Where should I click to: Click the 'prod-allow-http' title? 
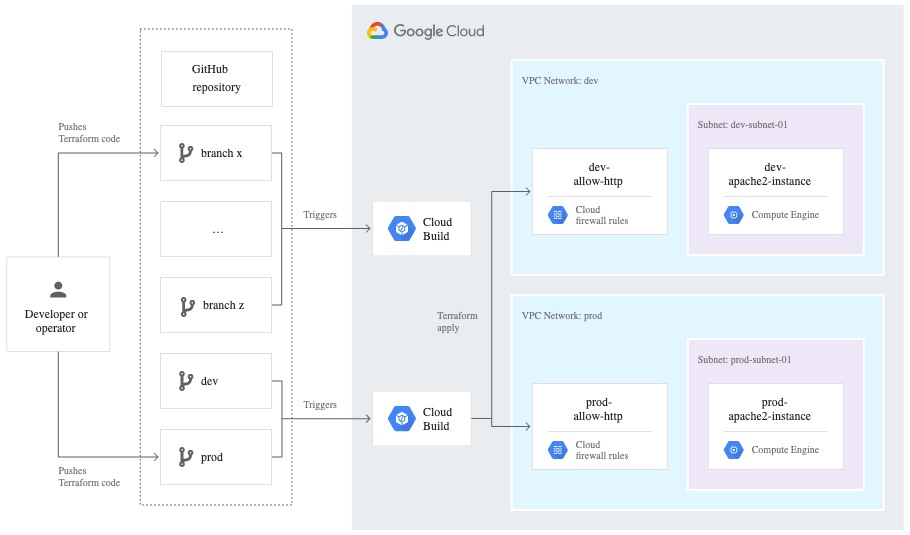[x=598, y=409]
